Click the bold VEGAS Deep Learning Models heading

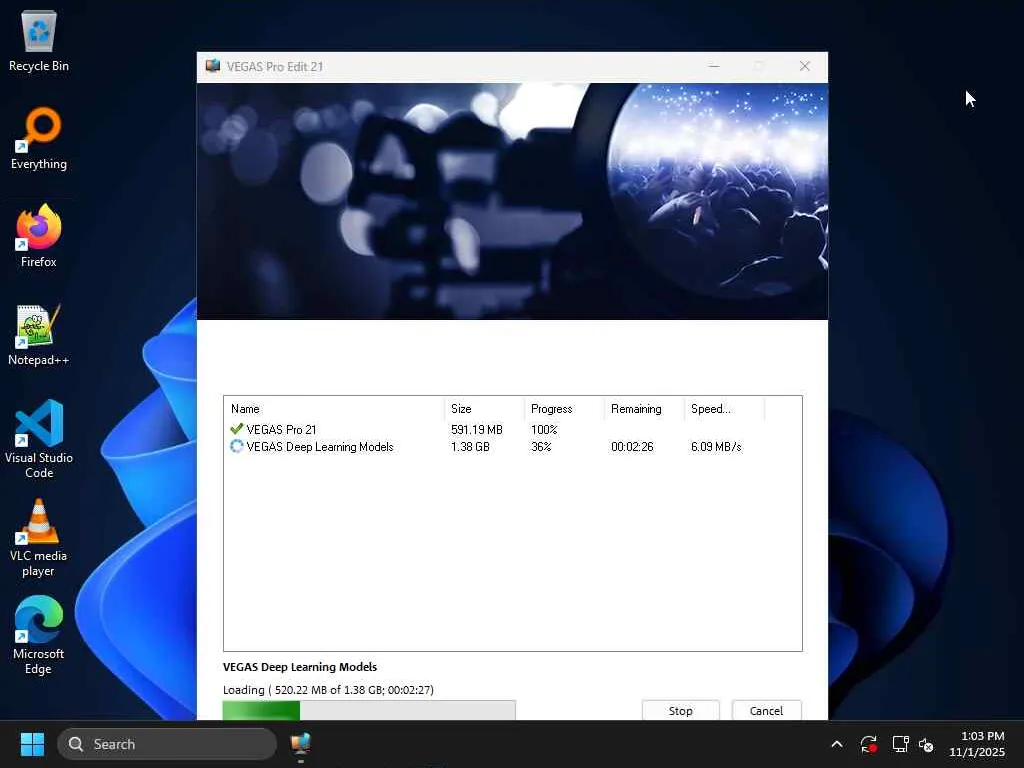pyautogui.click(x=300, y=667)
